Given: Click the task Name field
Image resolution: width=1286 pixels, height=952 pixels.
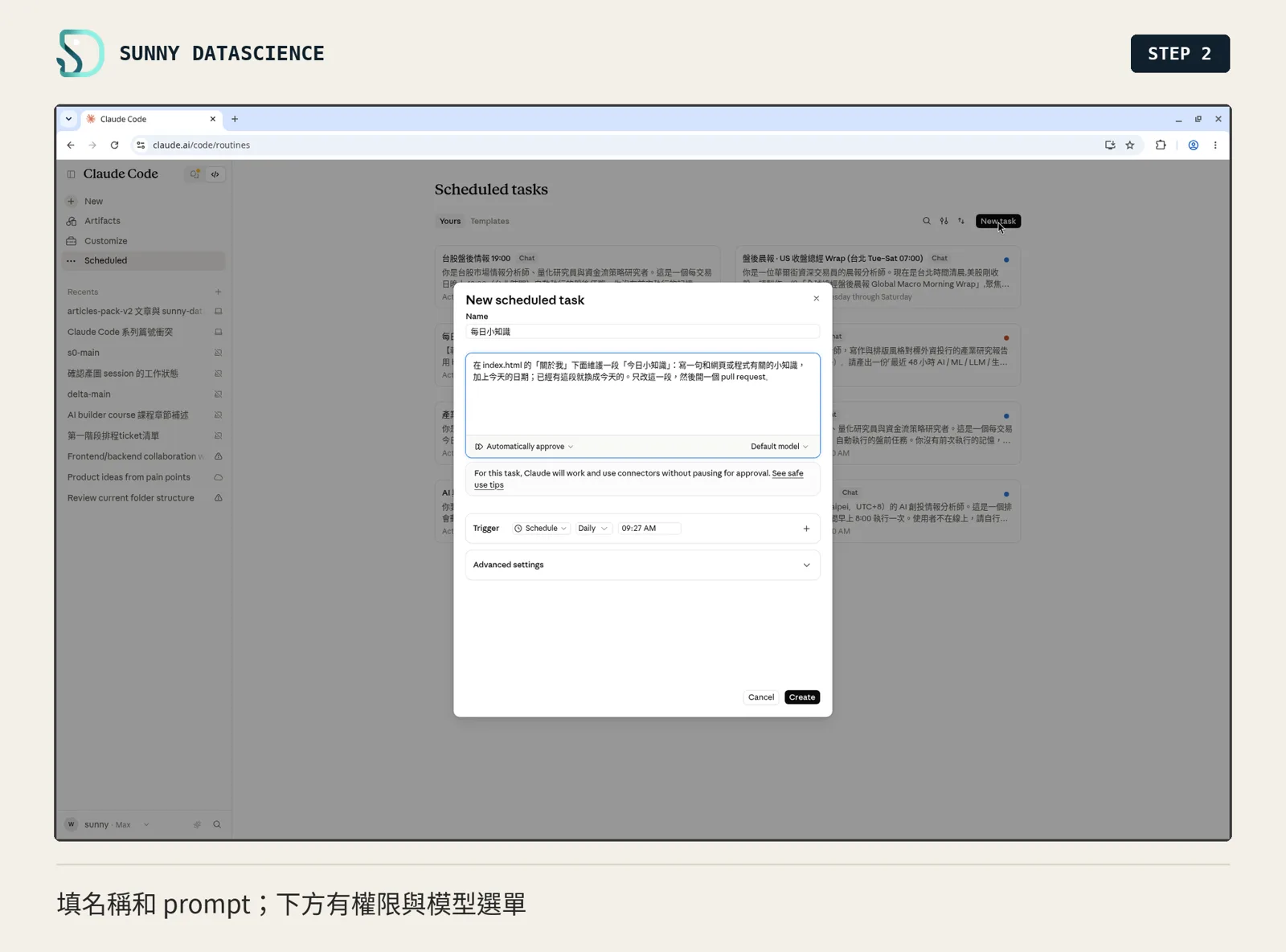Looking at the screenshot, I should (642, 332).
